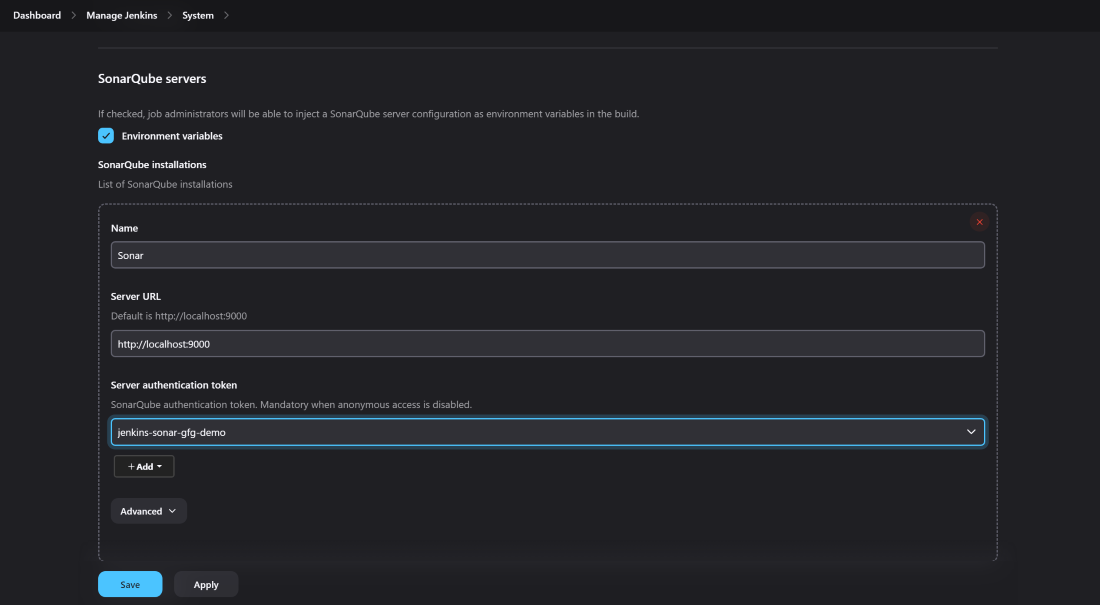Click the down arrow in token select box

971,432
